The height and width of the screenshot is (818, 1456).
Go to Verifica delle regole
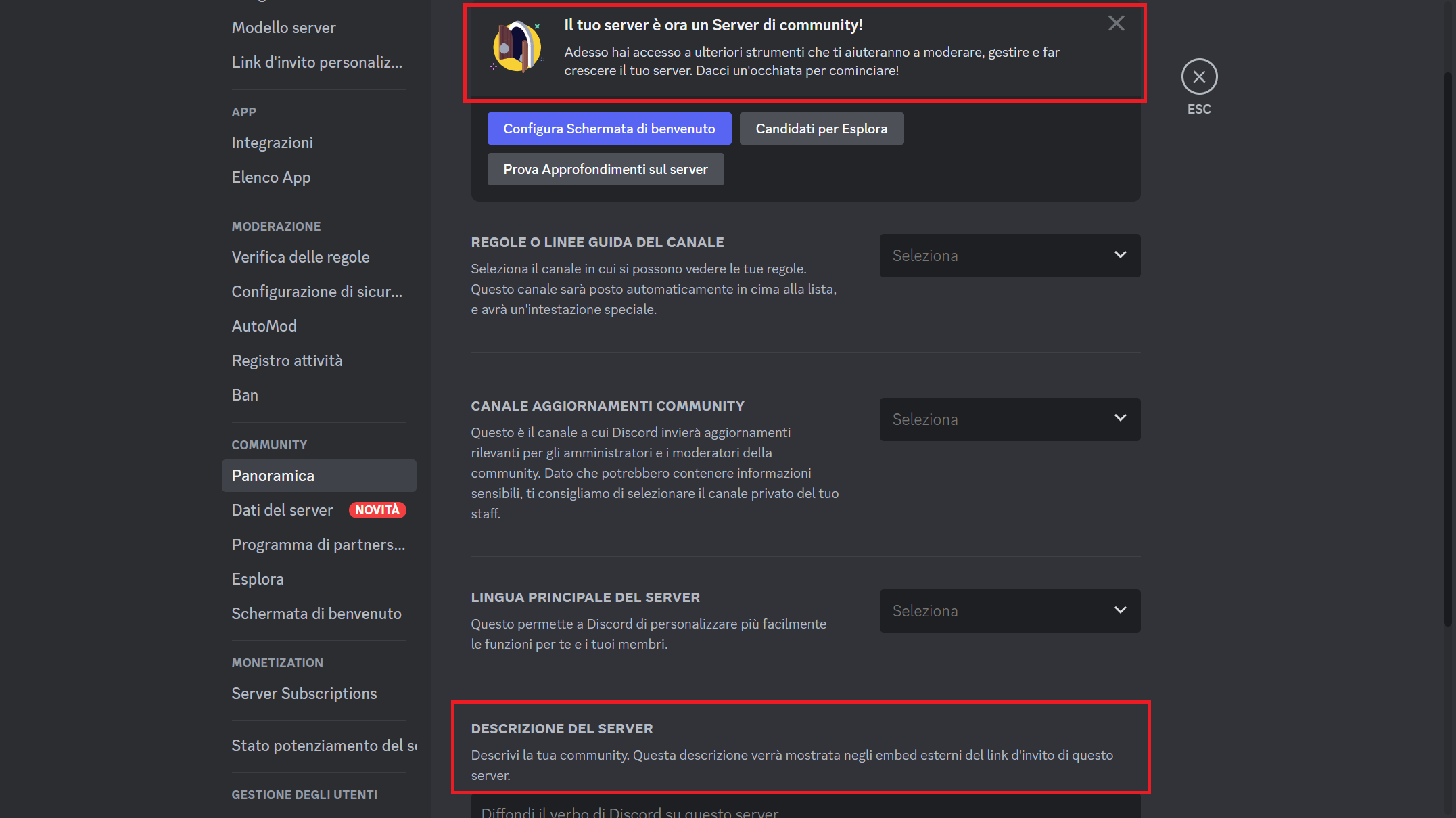(300, 256)
